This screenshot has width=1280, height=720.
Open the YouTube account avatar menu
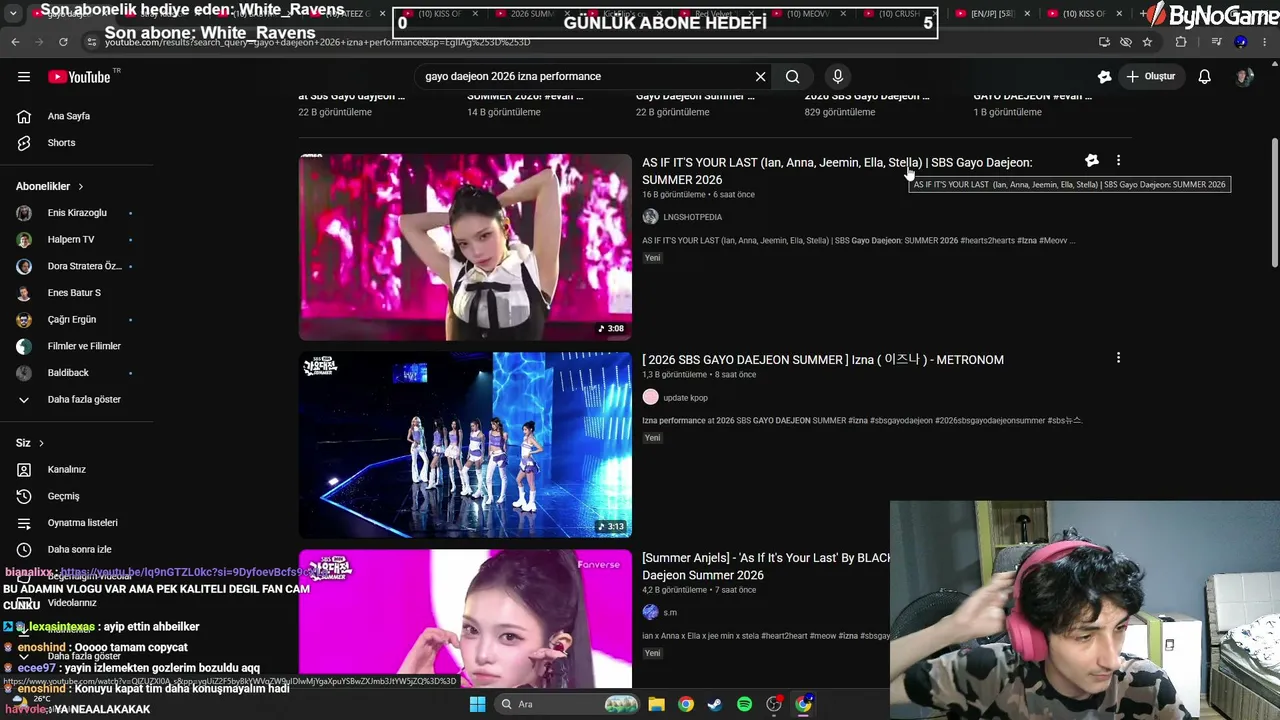(x=1244, y=76)
